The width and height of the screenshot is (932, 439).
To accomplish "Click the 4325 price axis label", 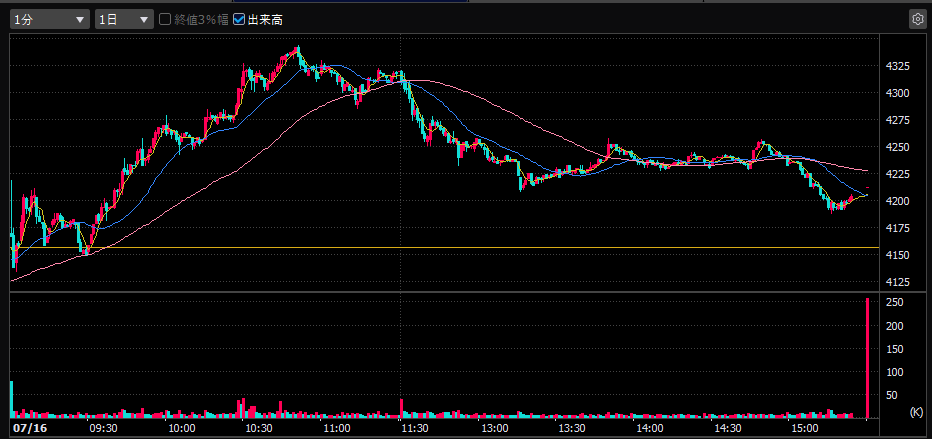I will tap(897, 66).
